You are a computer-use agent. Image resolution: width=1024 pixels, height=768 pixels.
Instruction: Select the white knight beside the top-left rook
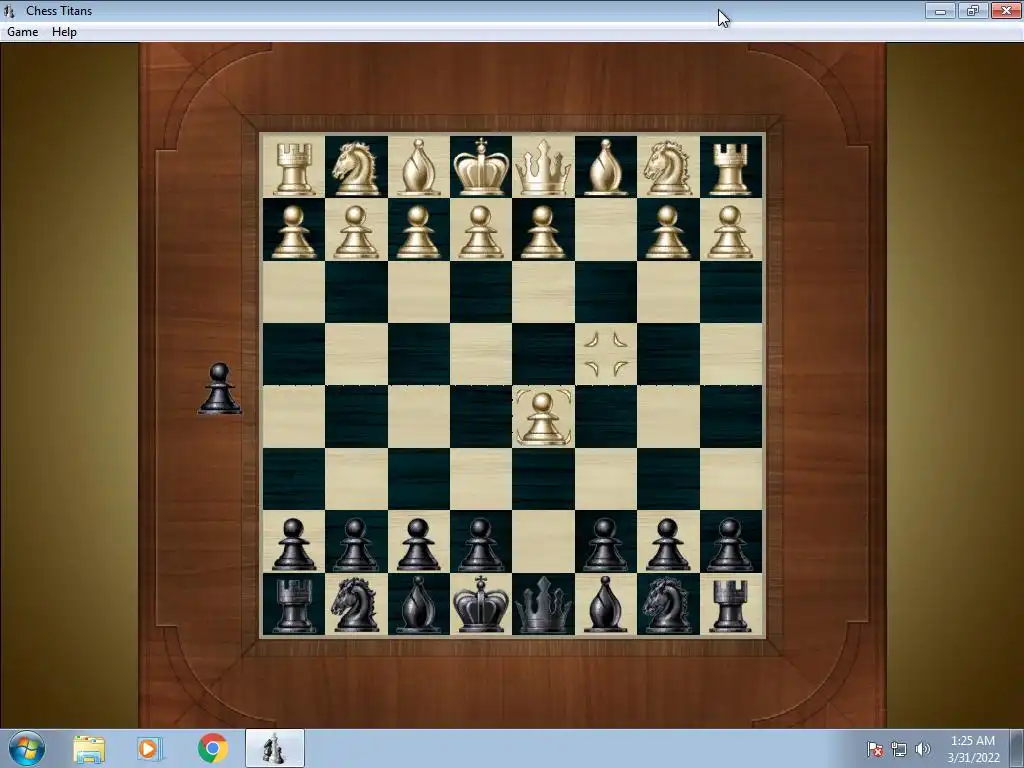pyautogui.click(x=355, y=168)
